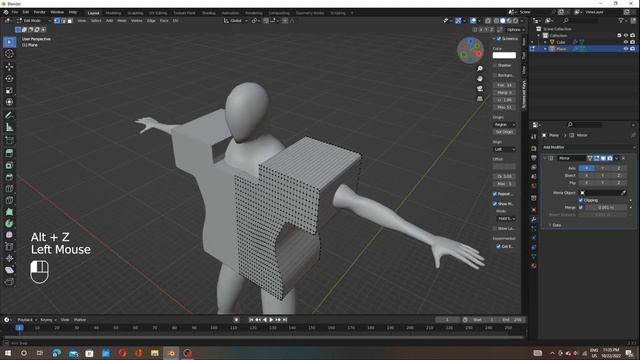Switch to the Layout workspace tab
The width and height of the screenshot is (640, 360).
pyautogui.click(x=93, y=13)
